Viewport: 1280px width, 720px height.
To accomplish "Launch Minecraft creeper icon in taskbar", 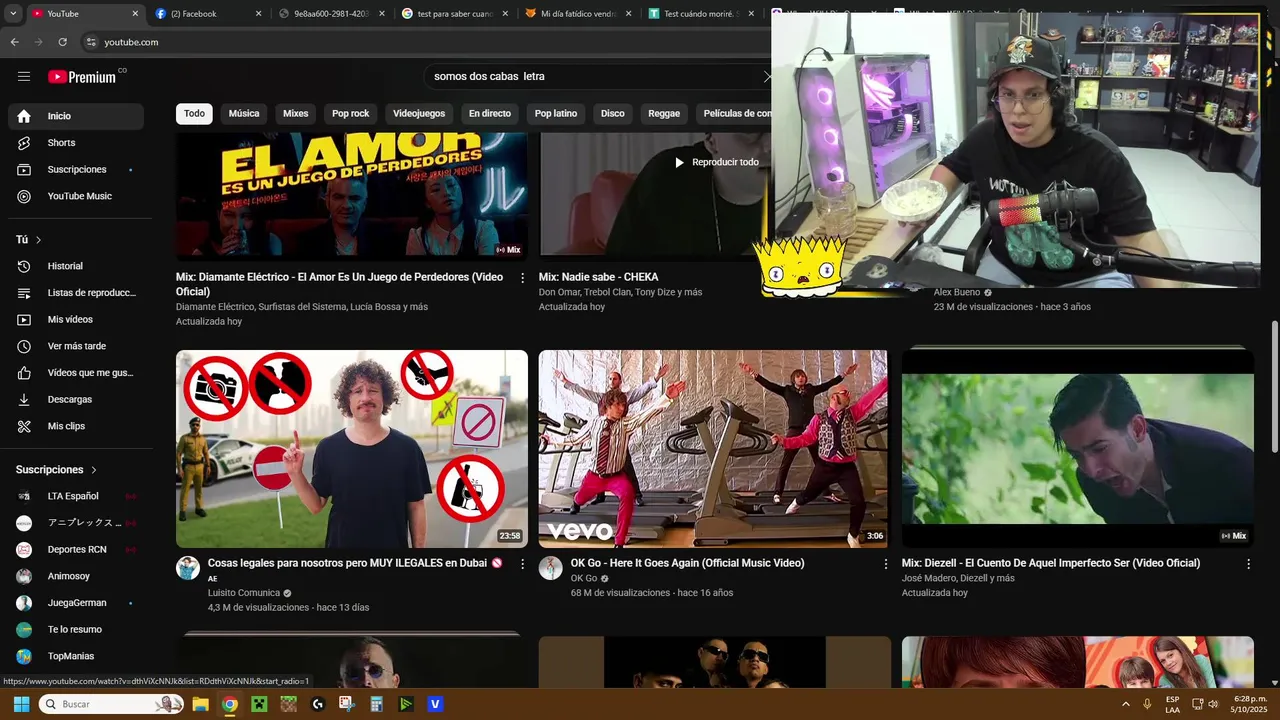I will [259, 704].
